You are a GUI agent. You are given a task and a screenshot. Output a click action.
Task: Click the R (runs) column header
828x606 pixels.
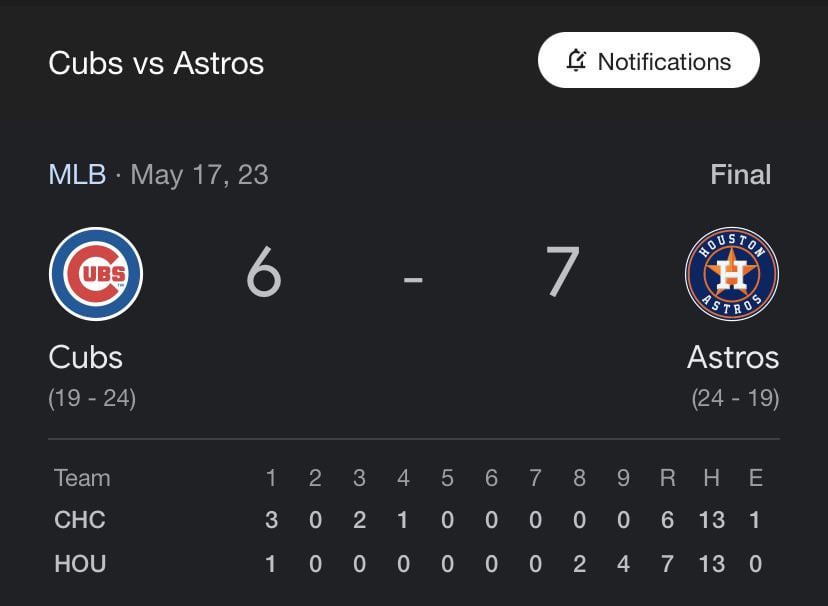667,478
